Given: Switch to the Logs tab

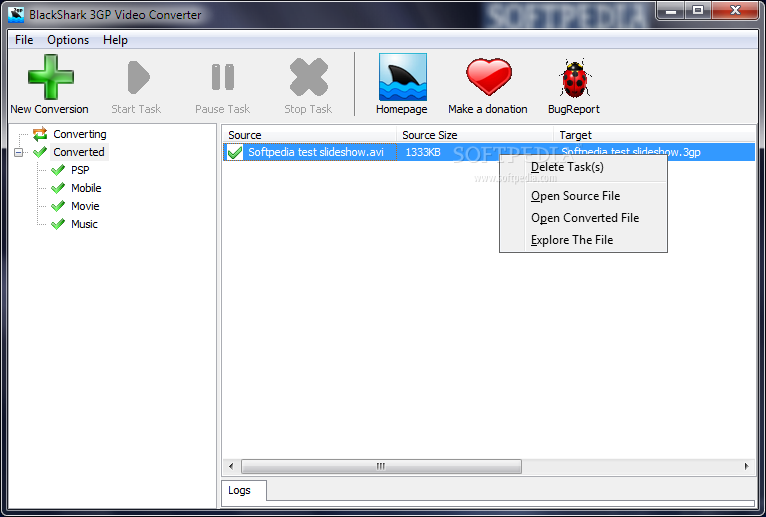Looking at the screenshot, I should (244, 491).
